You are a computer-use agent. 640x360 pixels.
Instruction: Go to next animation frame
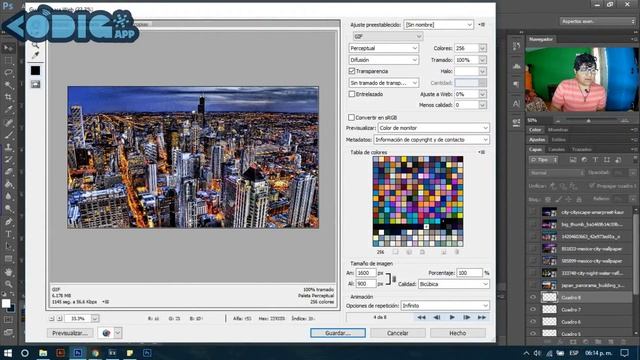467,317
